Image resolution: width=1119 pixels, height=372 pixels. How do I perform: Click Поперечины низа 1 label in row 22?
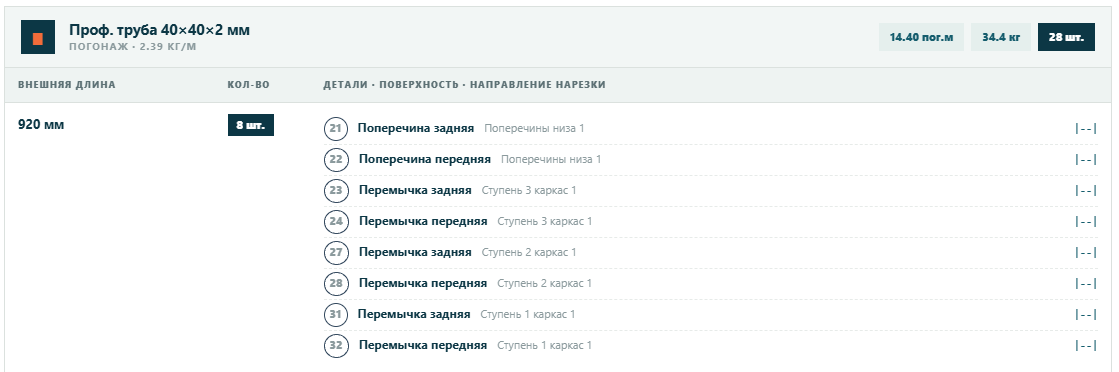(552, 159)
